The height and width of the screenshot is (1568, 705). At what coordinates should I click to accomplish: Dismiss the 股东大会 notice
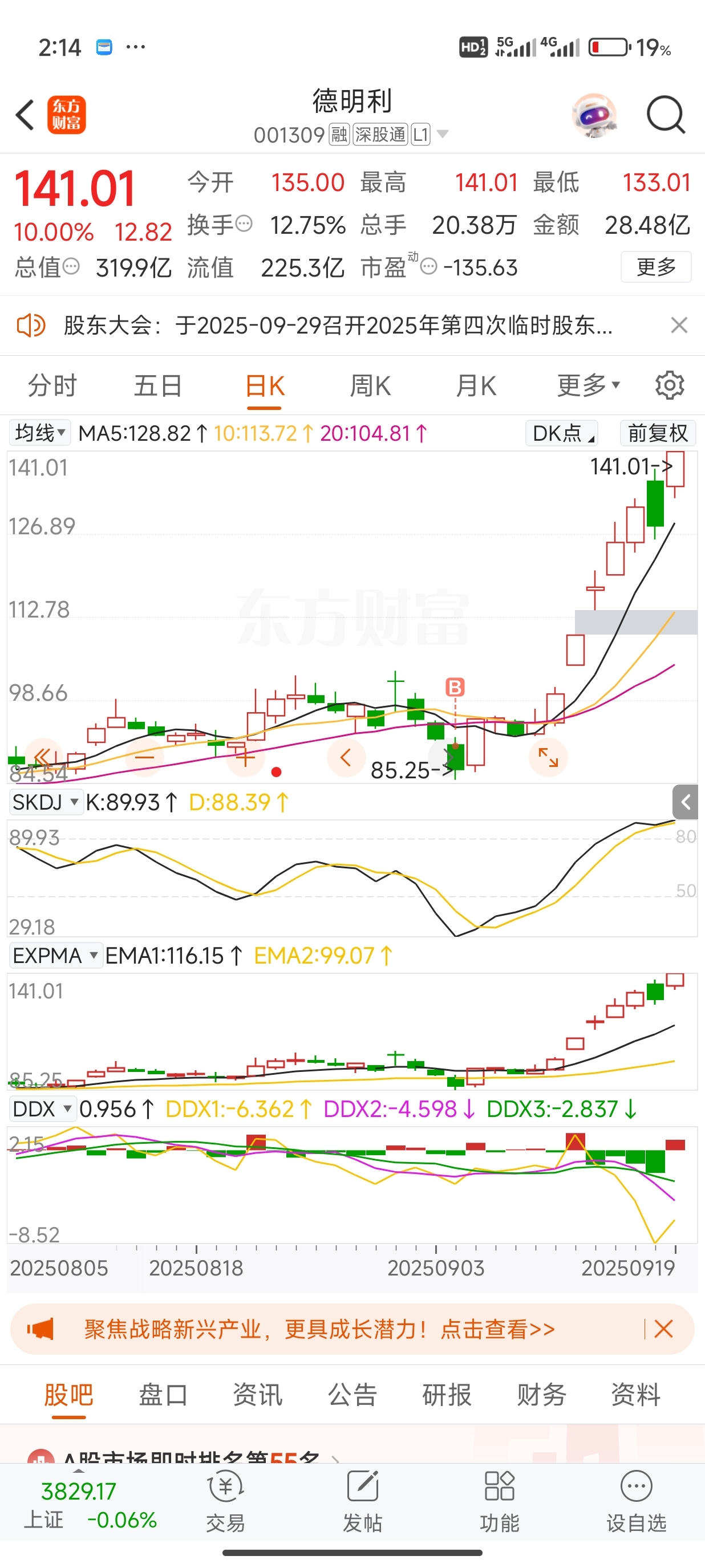coord(679,325)
